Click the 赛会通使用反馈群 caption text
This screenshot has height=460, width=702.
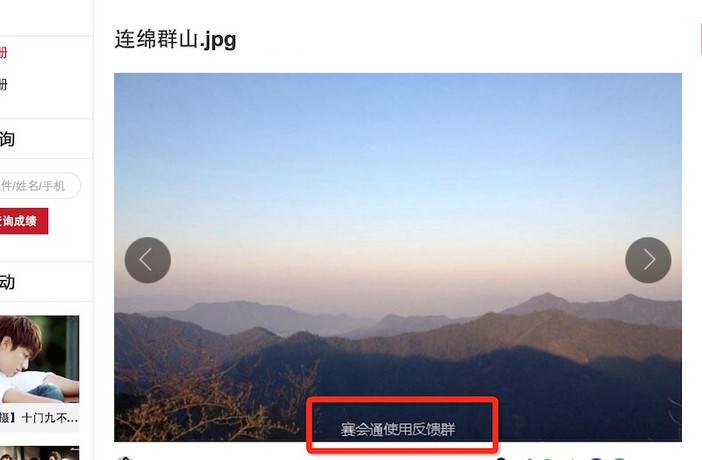[398, 429]
